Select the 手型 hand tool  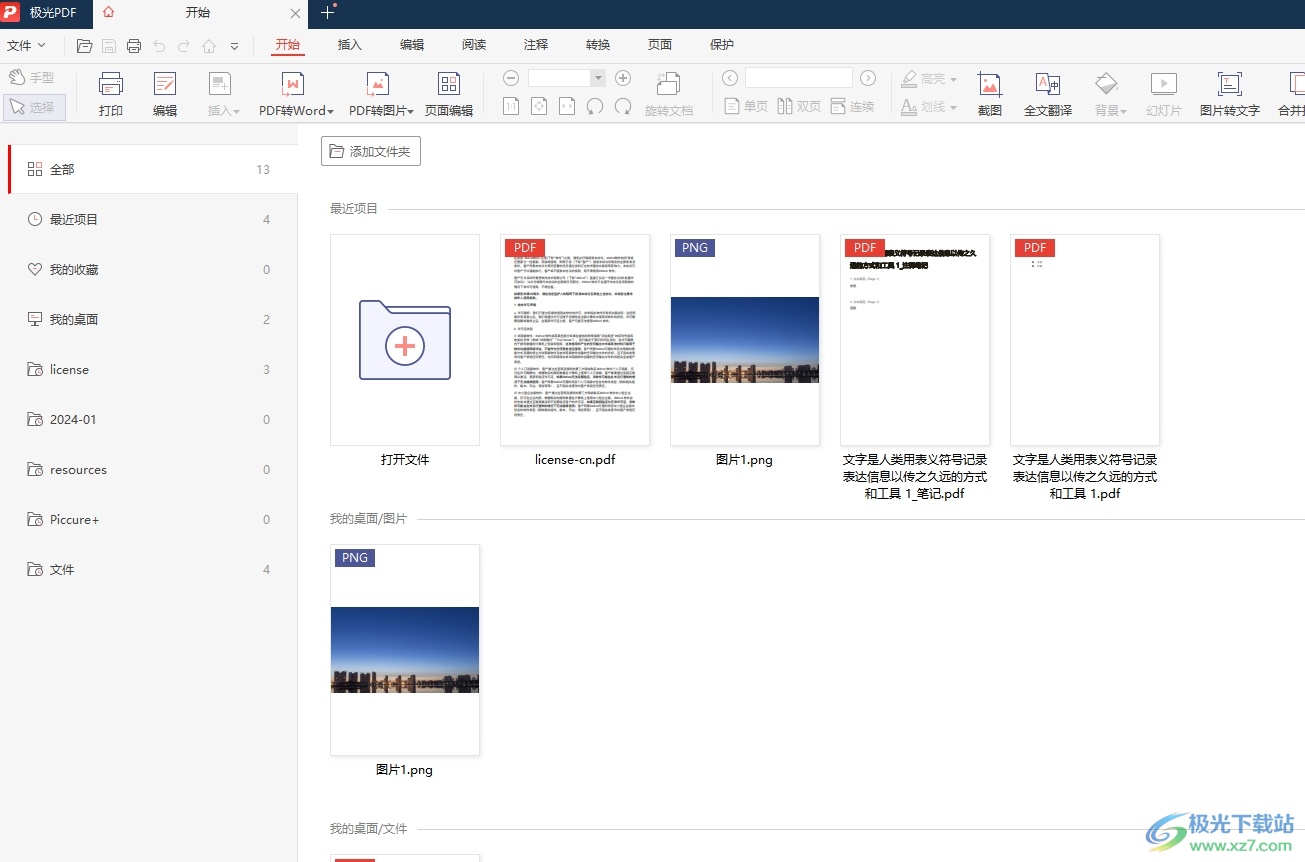click(x=33, y=78)
